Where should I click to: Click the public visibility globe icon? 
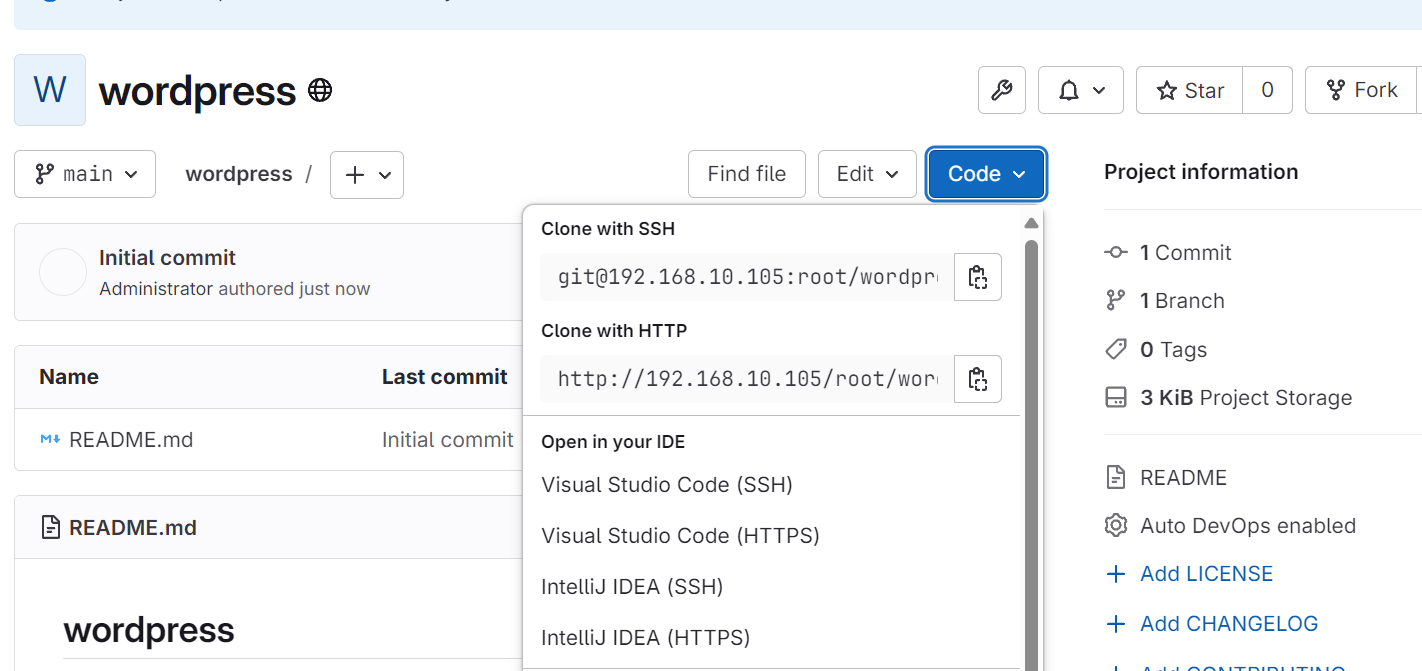[320, 91]
